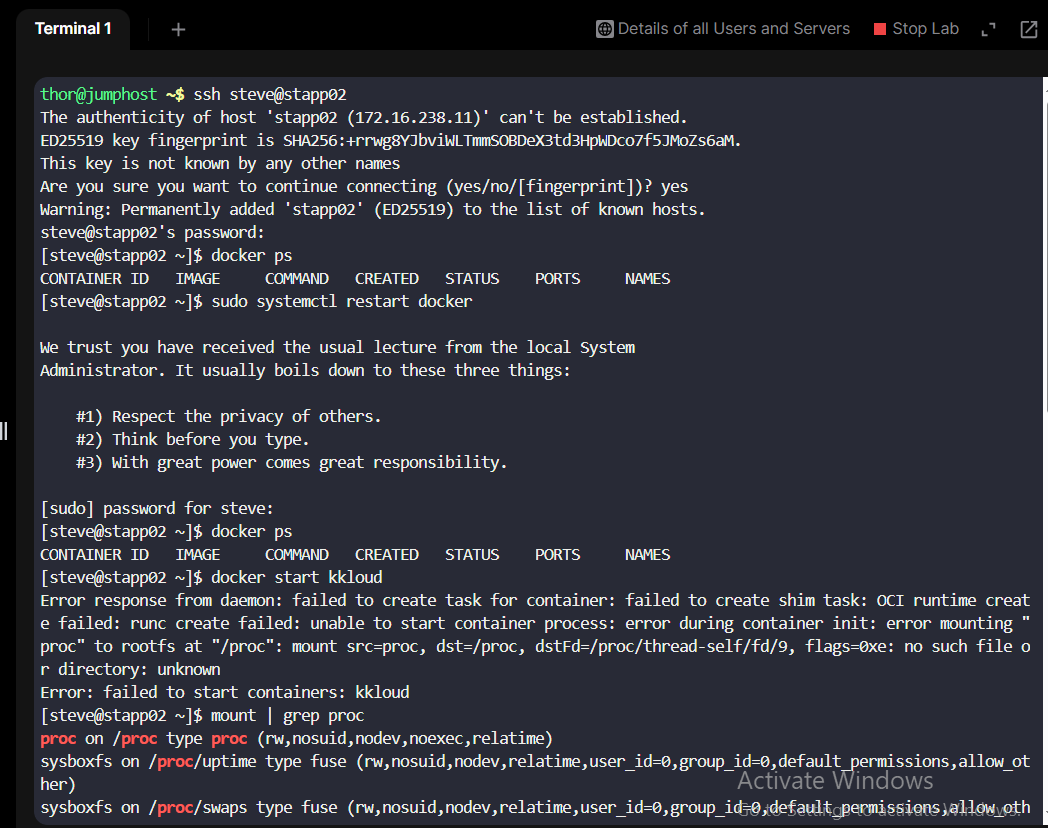Click 'This key is not known by any other names'
Viewport: 1048px width, 828px height.
pyautogui.click(x=220, y=164)
